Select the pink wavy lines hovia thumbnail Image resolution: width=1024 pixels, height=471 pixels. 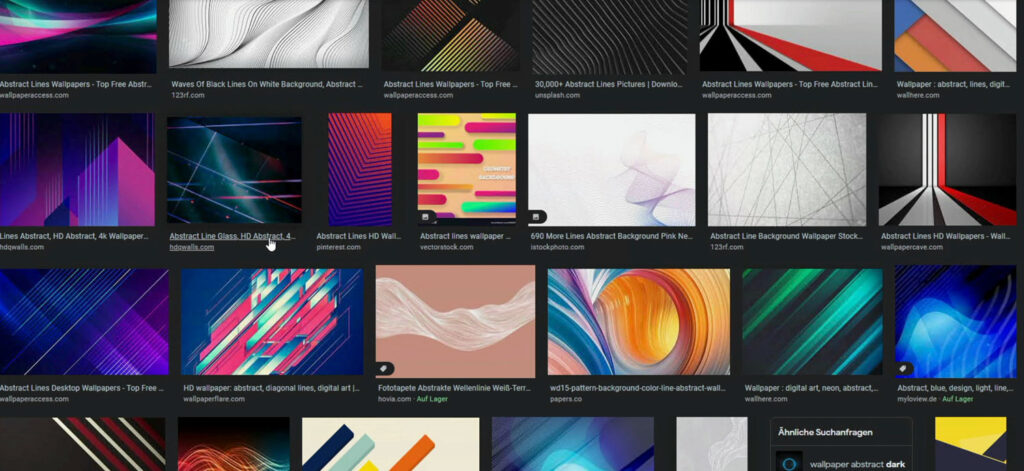(x=455, y=321)
